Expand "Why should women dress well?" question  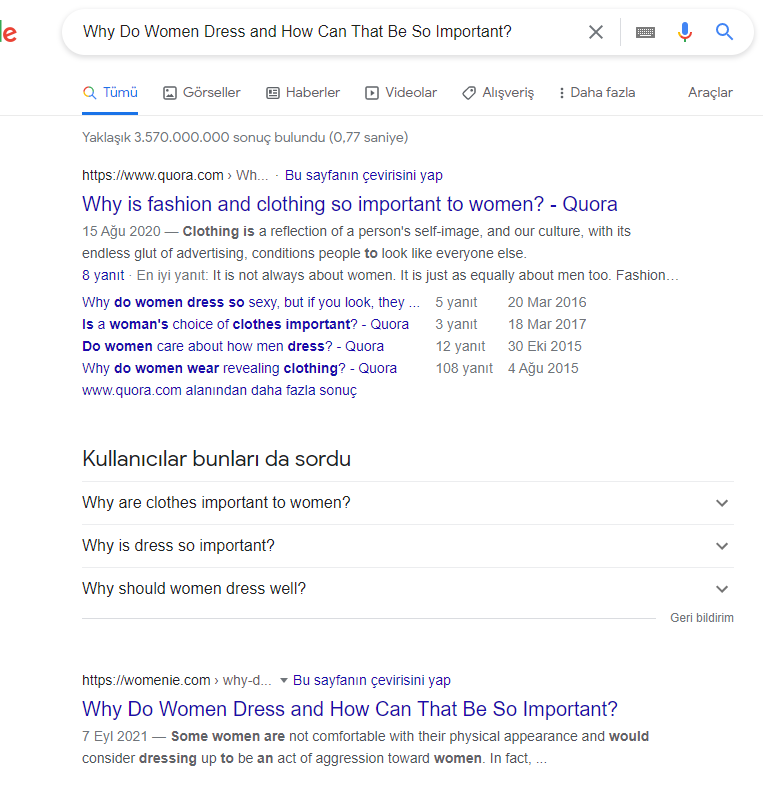pos(408,589)
